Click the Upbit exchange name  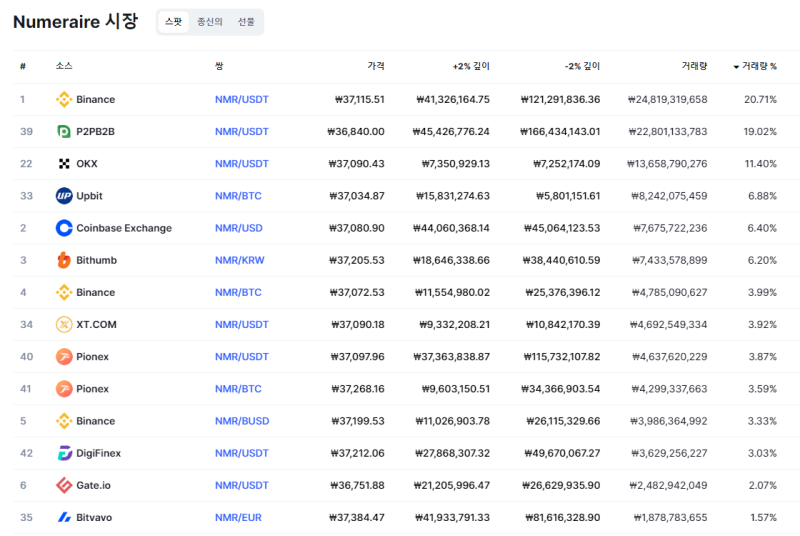click(89, 196)
